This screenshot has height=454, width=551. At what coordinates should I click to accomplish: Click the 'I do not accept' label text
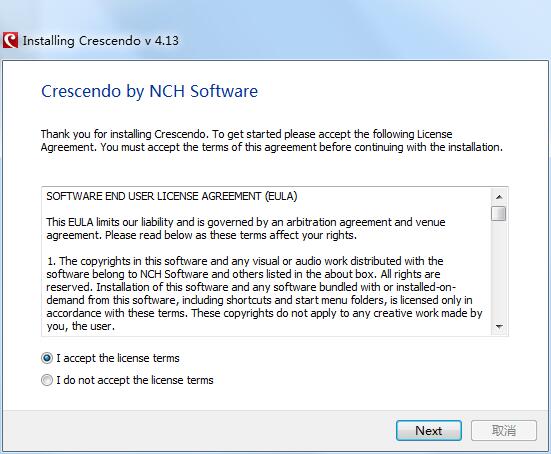pyautogui.click(x=135, y=380)
